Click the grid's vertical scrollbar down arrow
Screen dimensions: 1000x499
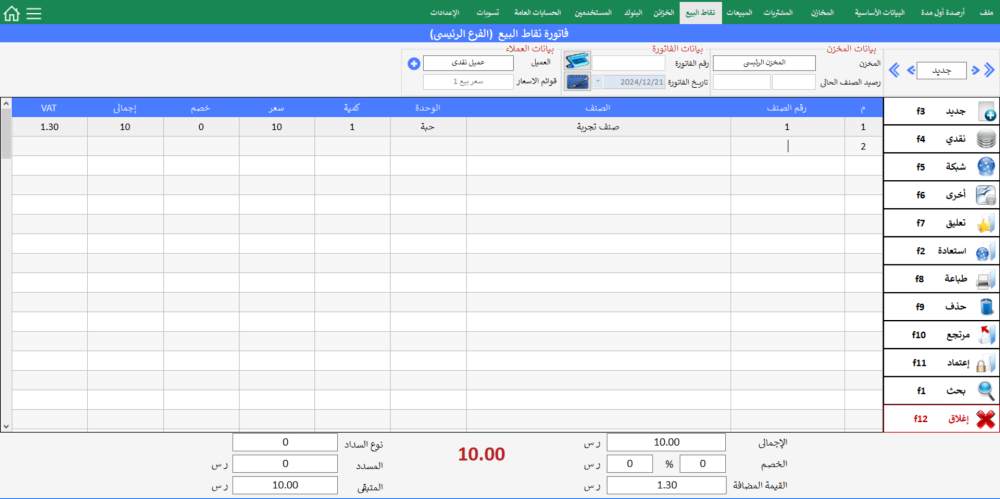(x=6, y=425)
